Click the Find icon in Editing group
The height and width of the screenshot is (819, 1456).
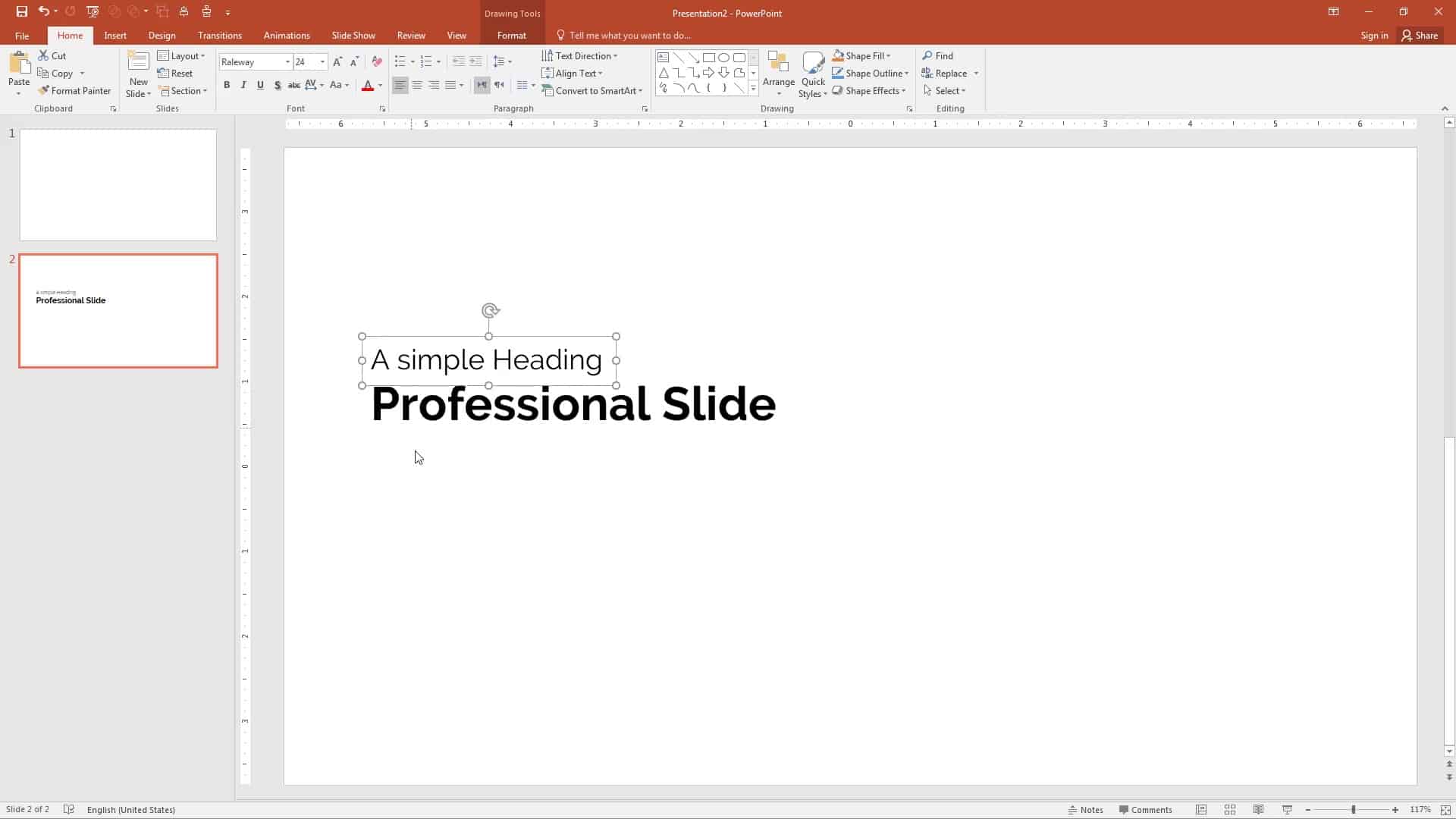939,55
